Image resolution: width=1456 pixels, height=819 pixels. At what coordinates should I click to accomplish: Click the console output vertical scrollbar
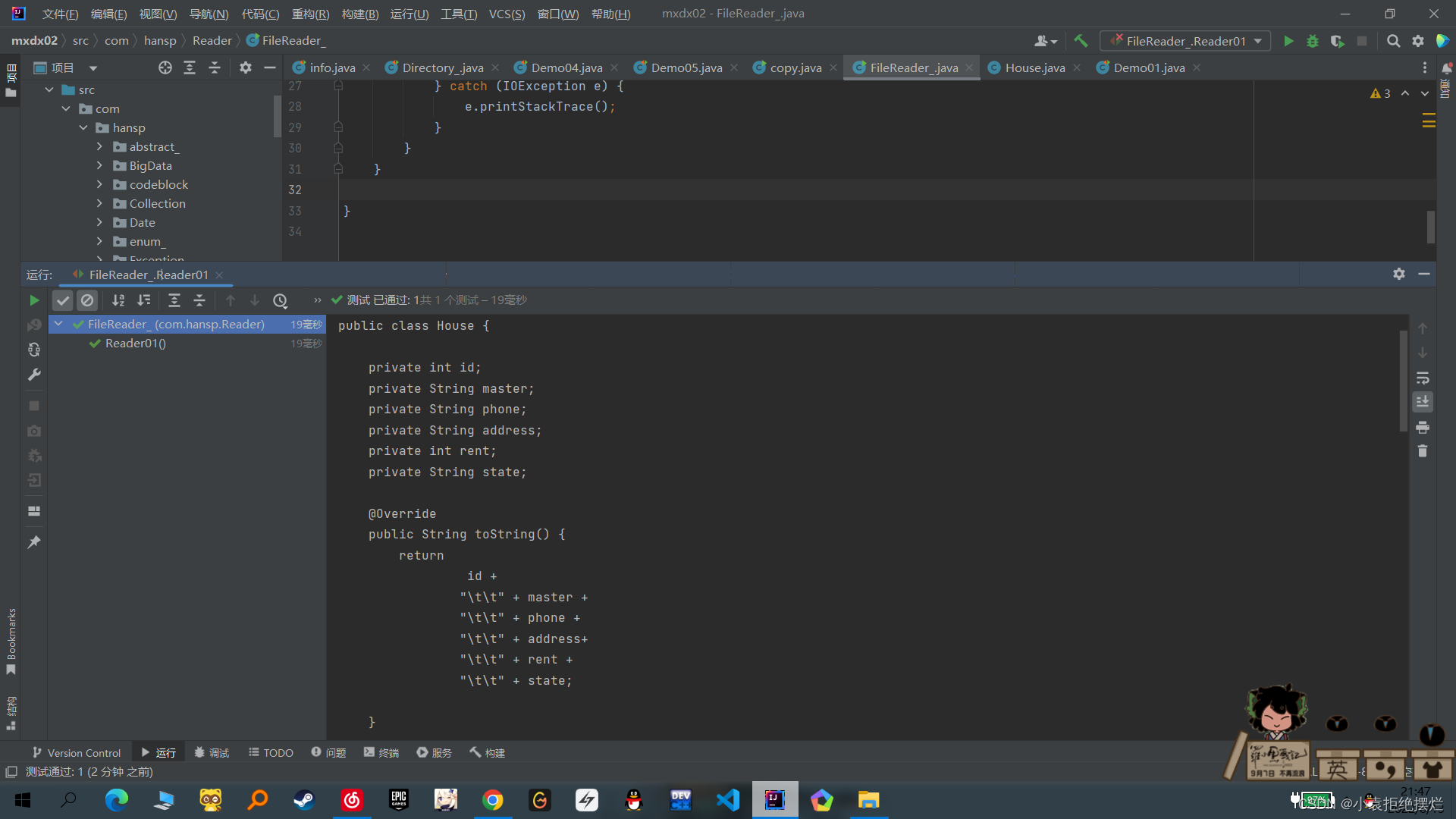pyautogui.click(x=1403, y=379)
